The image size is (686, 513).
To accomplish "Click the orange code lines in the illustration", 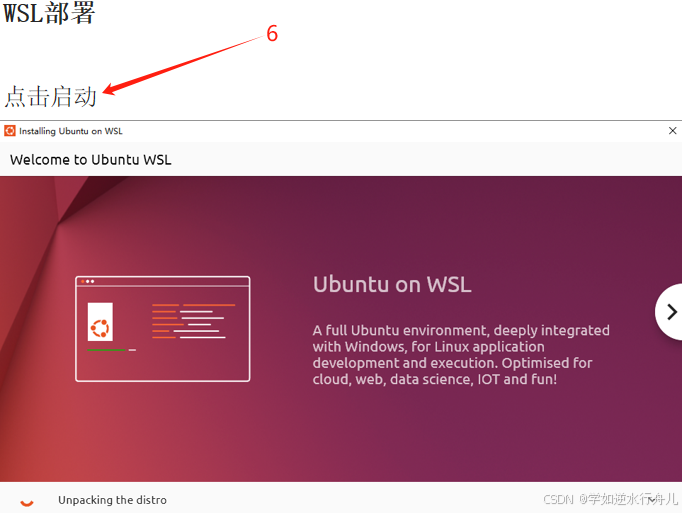I will pyautogui.click(x=193, y=321).
